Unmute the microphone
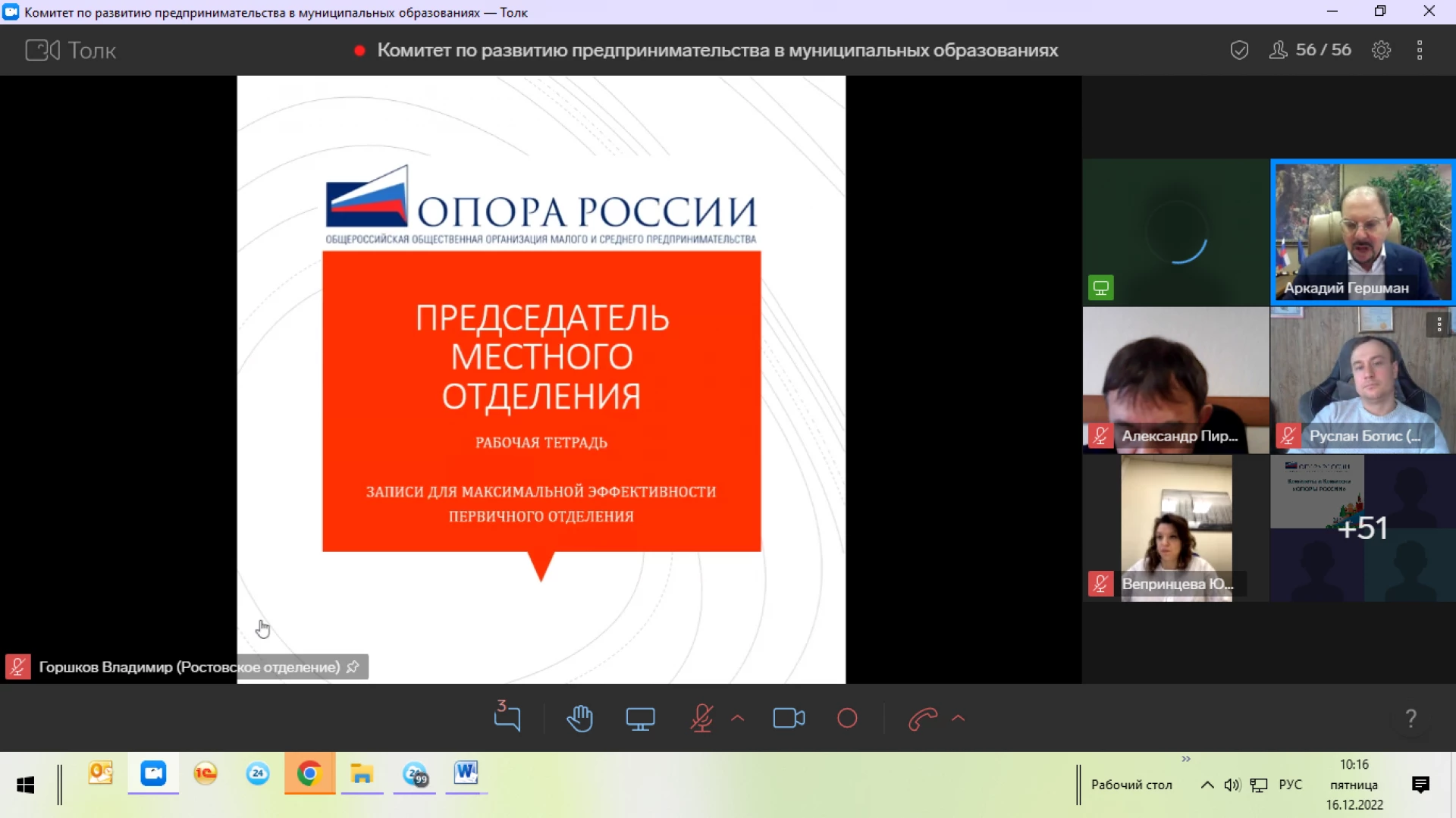 pyautogui.click(x=701, y=718)
